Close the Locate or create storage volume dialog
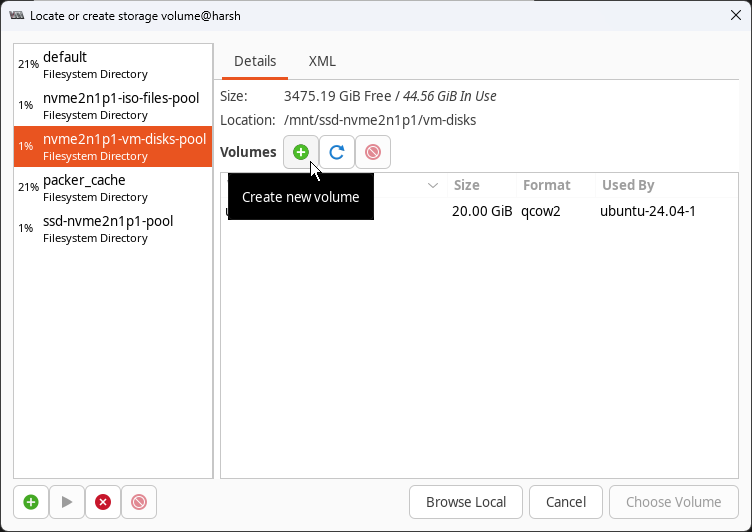The image size is (752, 532). click(x=736, y=15)
